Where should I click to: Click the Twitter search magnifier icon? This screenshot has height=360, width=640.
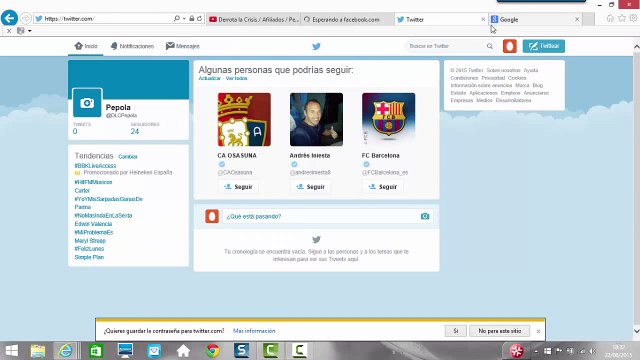tap(490, 46)
